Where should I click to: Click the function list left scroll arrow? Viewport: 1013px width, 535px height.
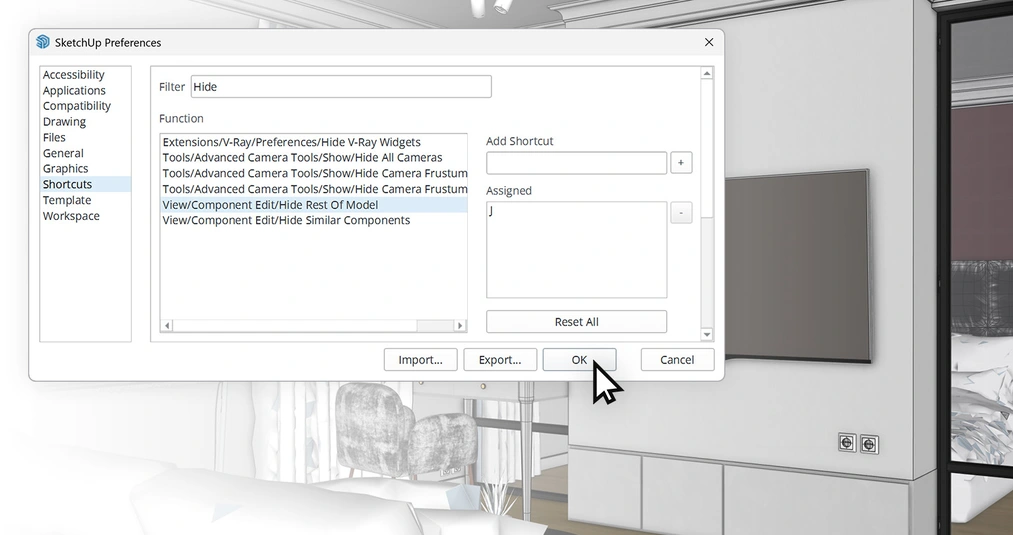coord(167,326)
